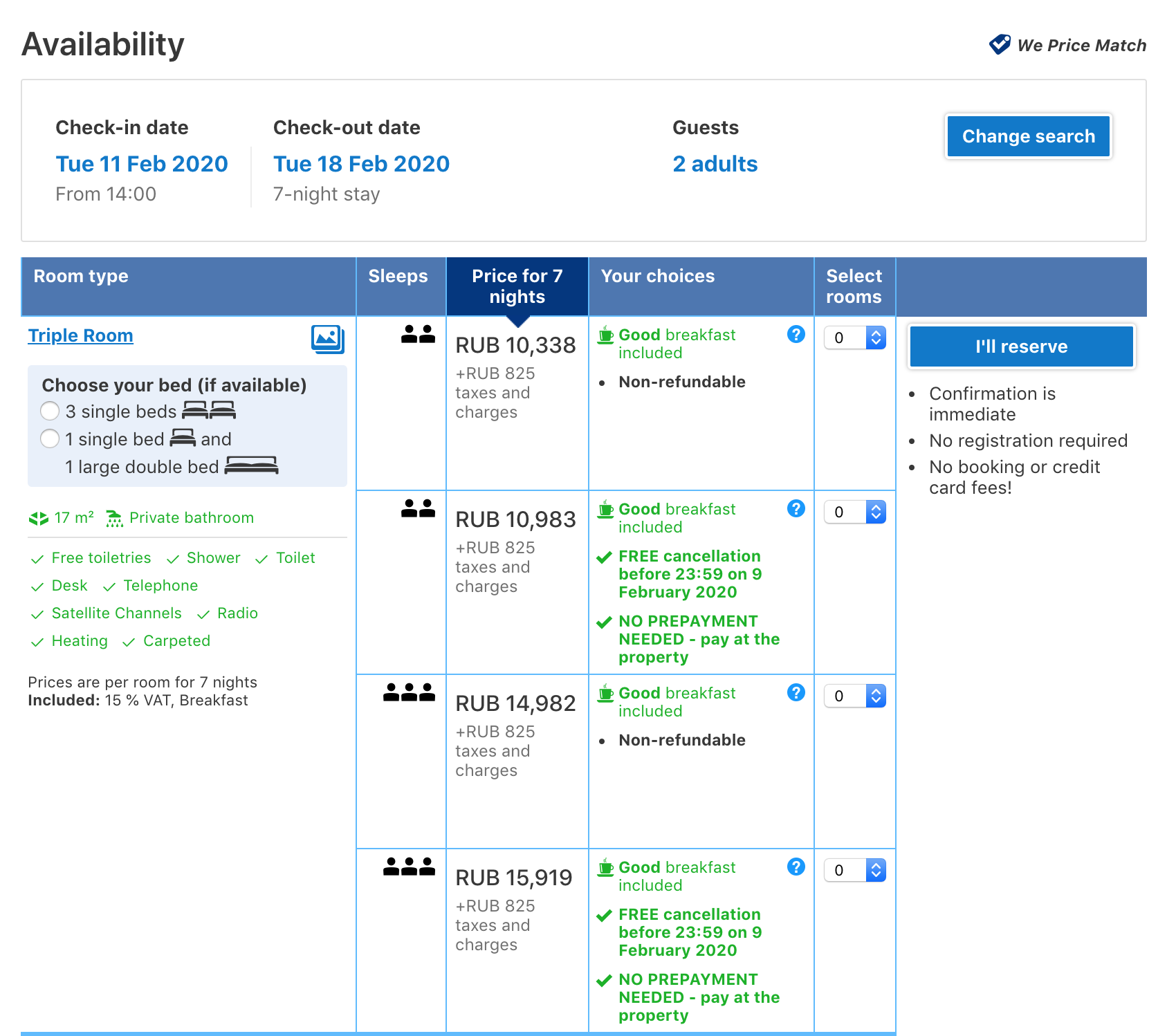Click the breakfast cup icon for RUB 15,919

pyautogui.click(x=606, y=867)
